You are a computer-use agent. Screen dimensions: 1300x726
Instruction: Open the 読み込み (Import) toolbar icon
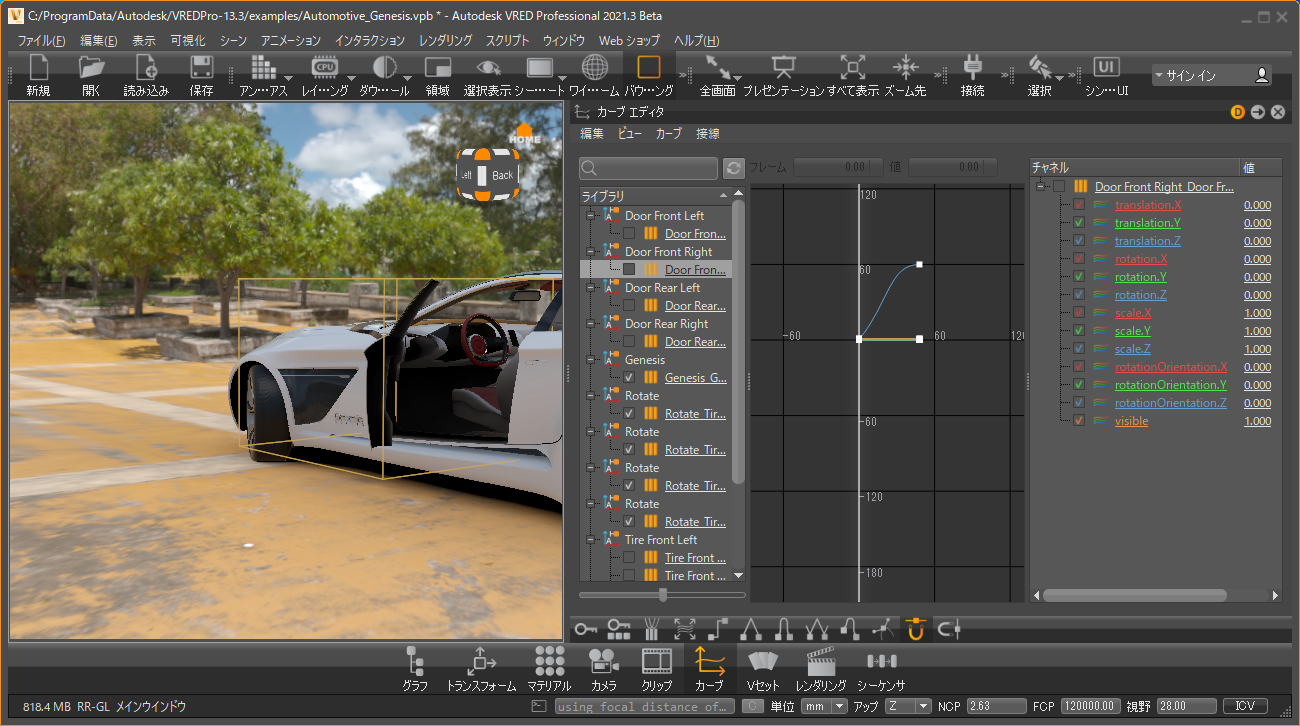pos(146,68)
